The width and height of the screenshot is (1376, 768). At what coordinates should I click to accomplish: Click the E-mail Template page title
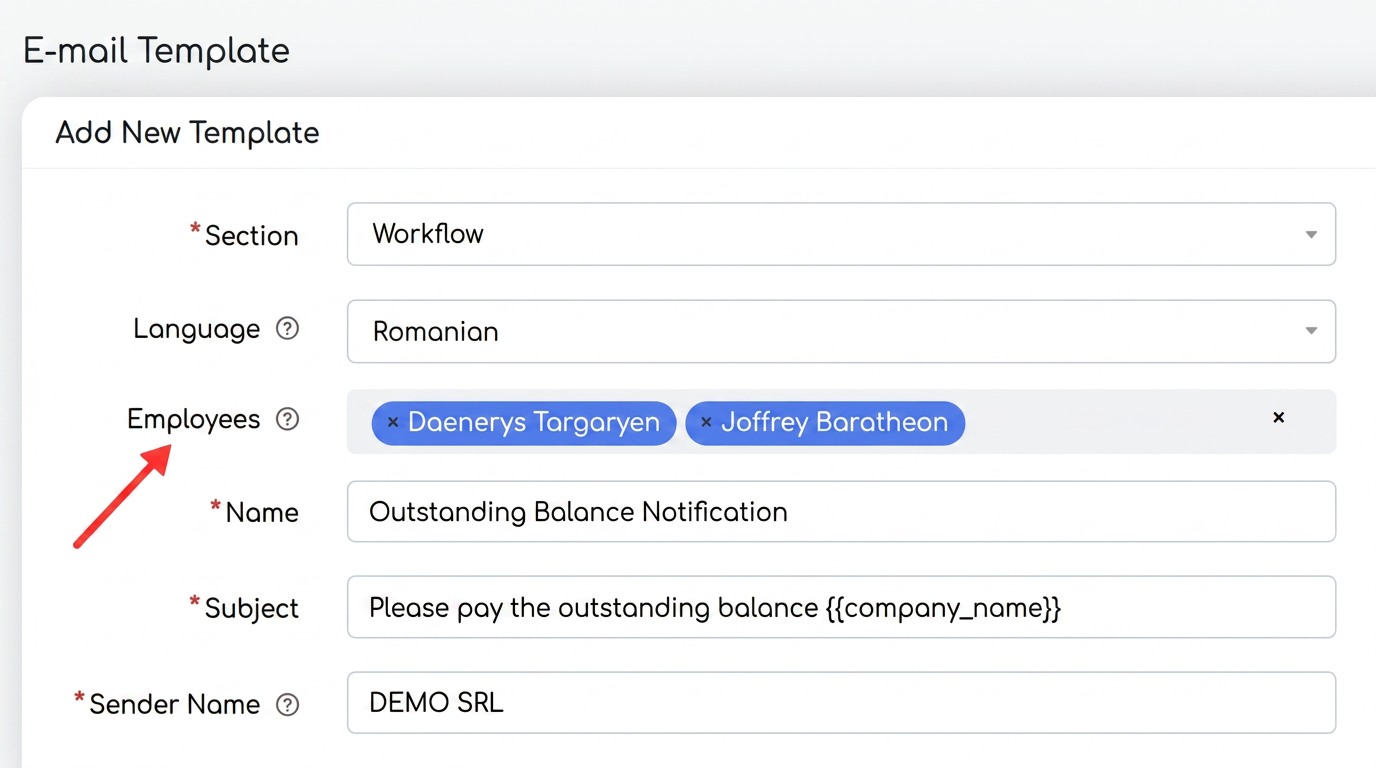[156, 50]
